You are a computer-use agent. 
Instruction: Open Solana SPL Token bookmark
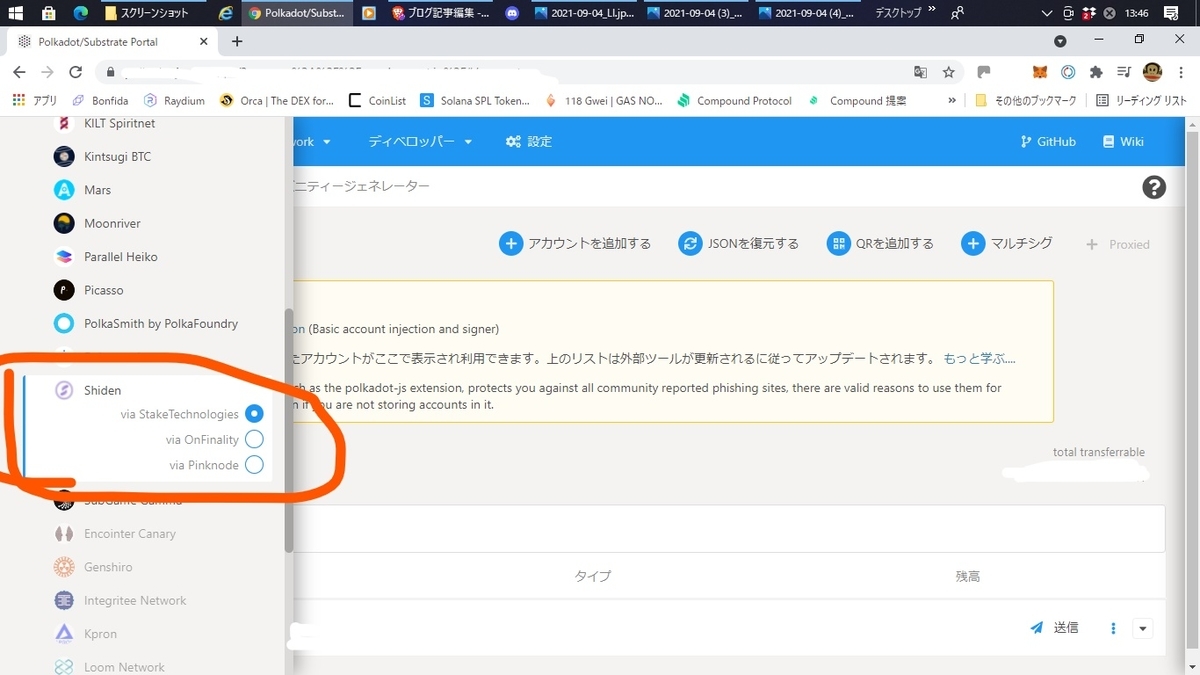coord(475,100)
